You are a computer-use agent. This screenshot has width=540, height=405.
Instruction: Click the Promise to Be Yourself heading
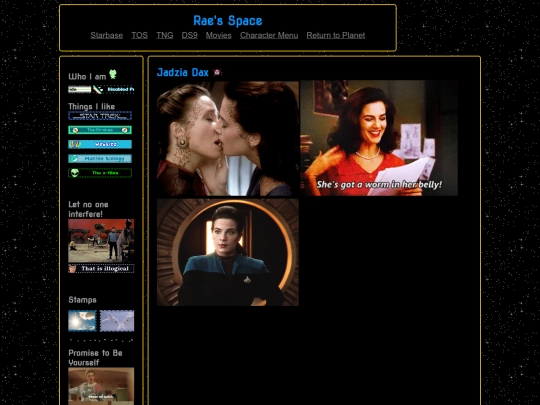[x=95, y=357]
